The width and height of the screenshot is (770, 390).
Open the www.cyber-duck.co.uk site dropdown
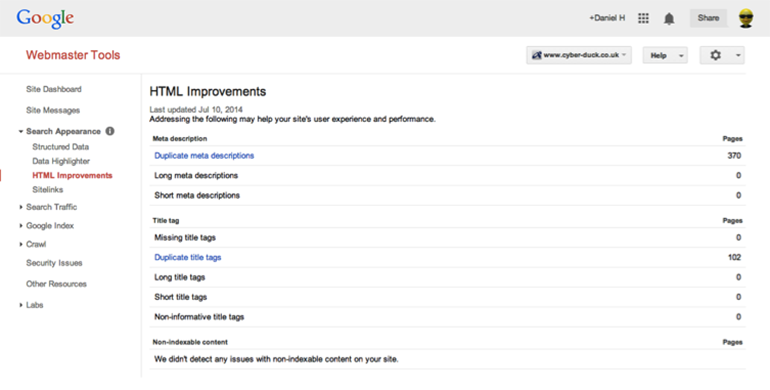click(579, 55)
